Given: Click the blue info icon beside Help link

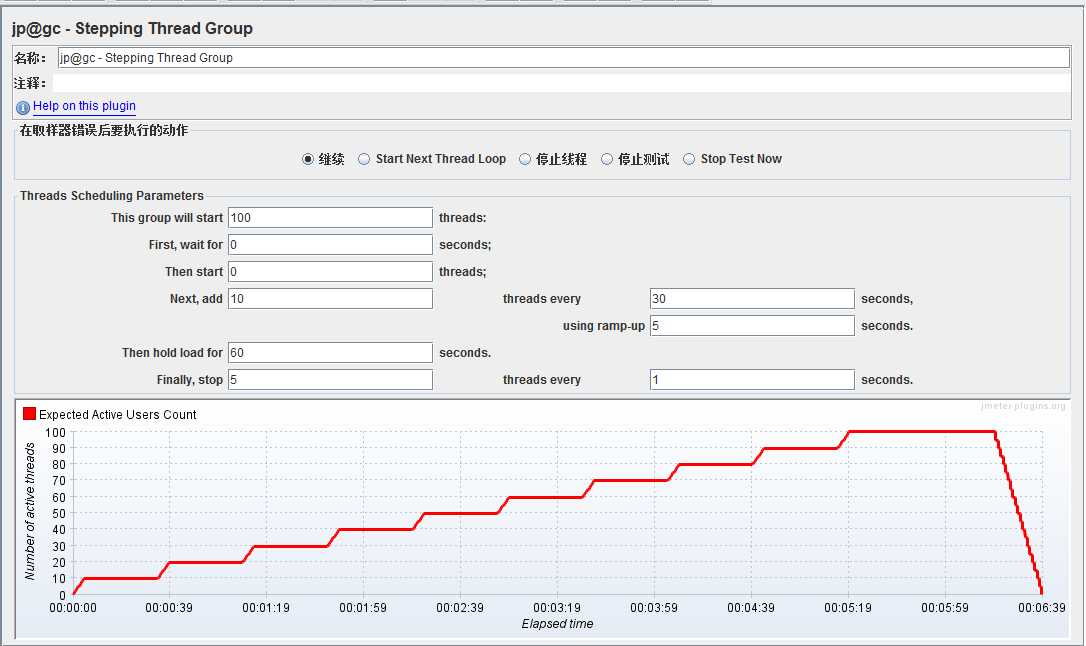Looking at the screenshot, I should [23, 107].
